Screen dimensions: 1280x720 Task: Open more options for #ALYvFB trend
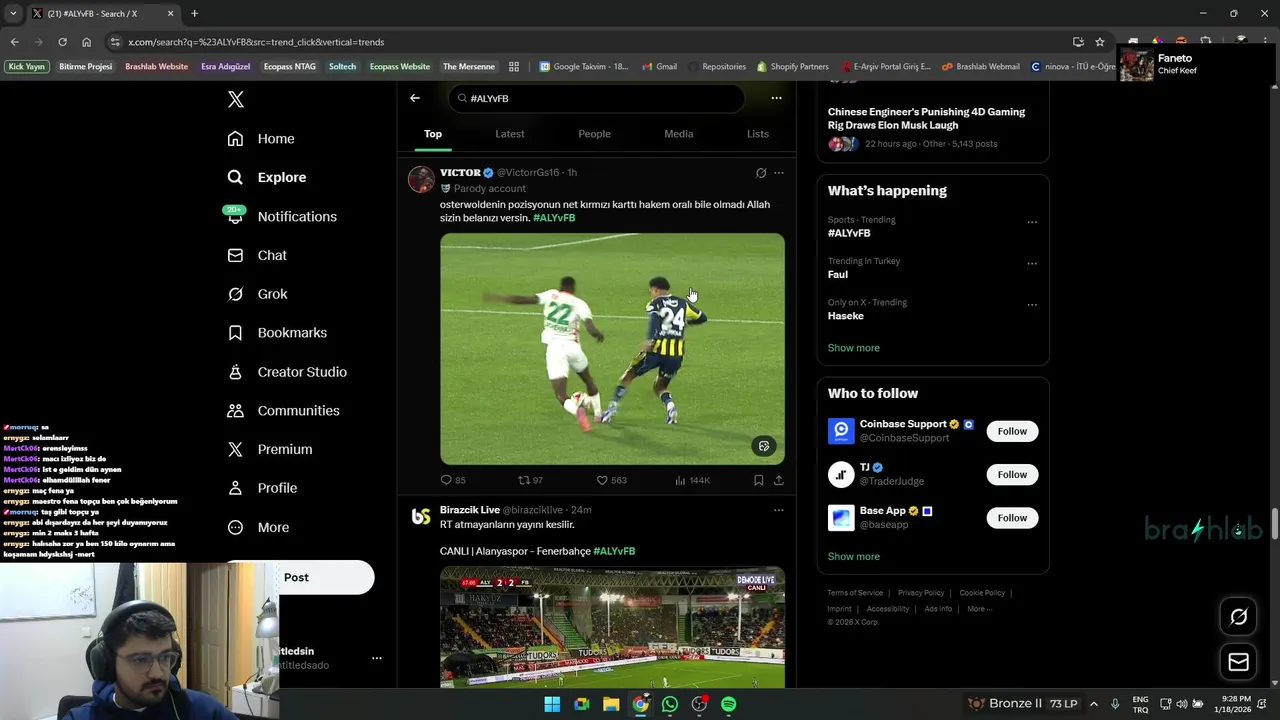(x=1032, y=222)
